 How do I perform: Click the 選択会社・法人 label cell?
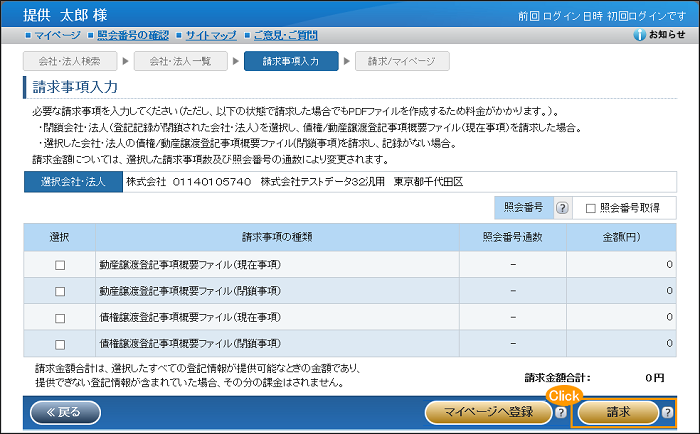click(x=73, y=182)
